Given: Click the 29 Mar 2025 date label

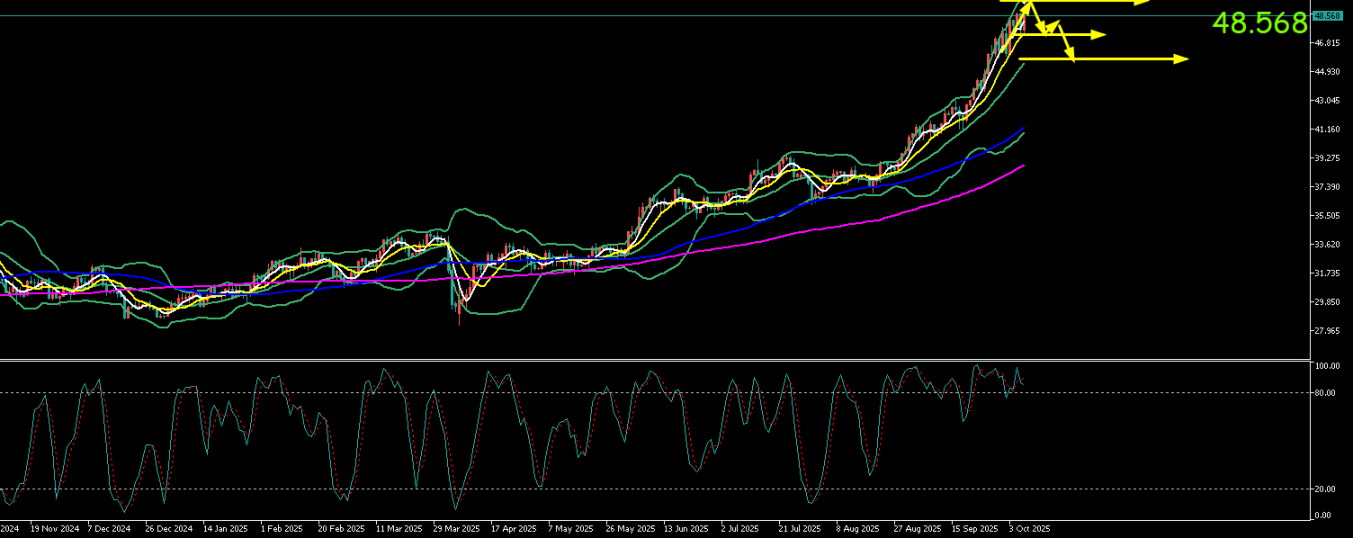Looking at the screenshot, I should tap(456, 528).
